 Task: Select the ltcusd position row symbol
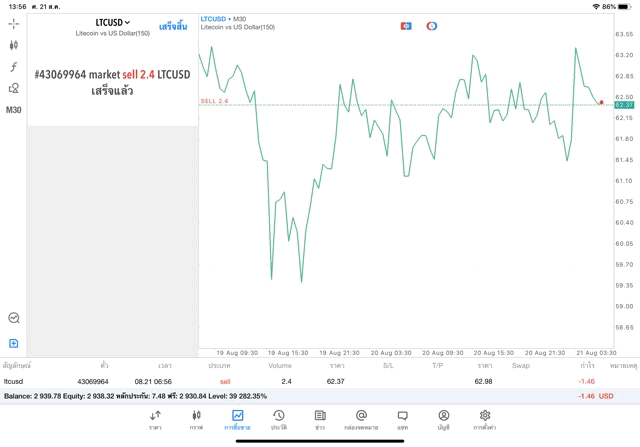click(x=13, y=381)
